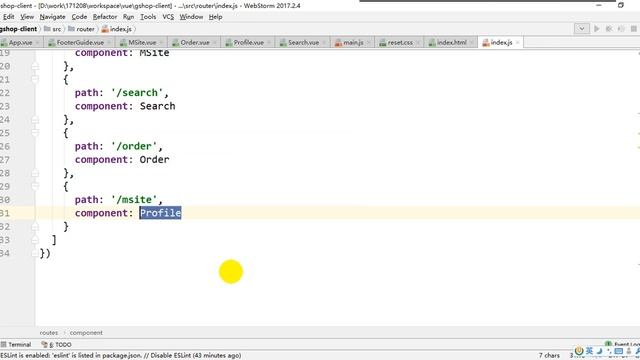Open the Refactor menu
Screen dimensions: 640x360
click(105, 17)
